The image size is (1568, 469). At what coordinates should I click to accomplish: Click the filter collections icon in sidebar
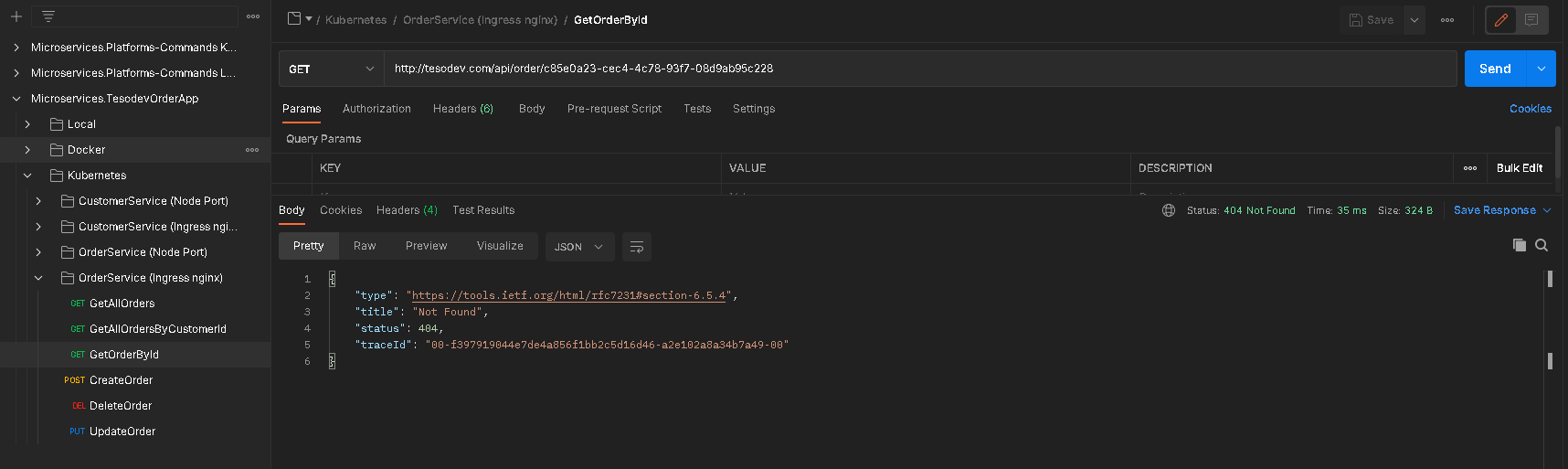[48, 16]
